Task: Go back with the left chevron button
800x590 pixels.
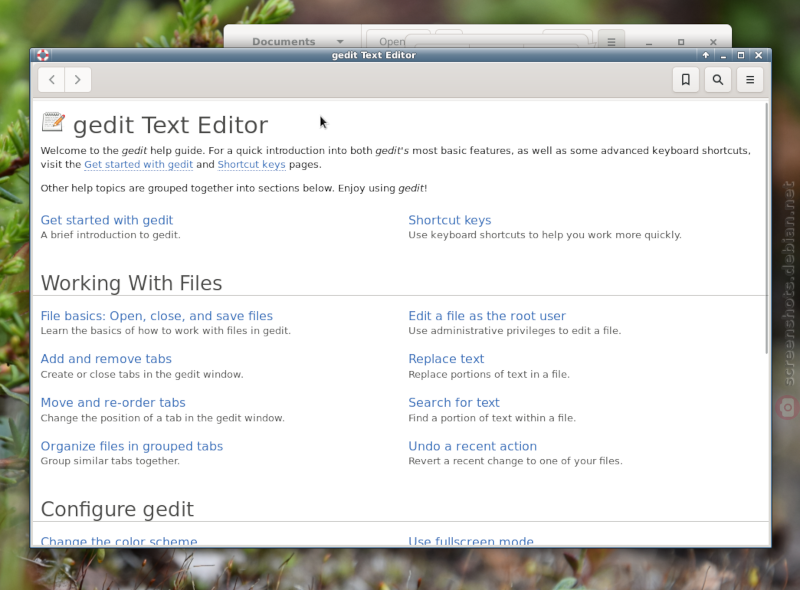Action: click(x=52, y=80)
